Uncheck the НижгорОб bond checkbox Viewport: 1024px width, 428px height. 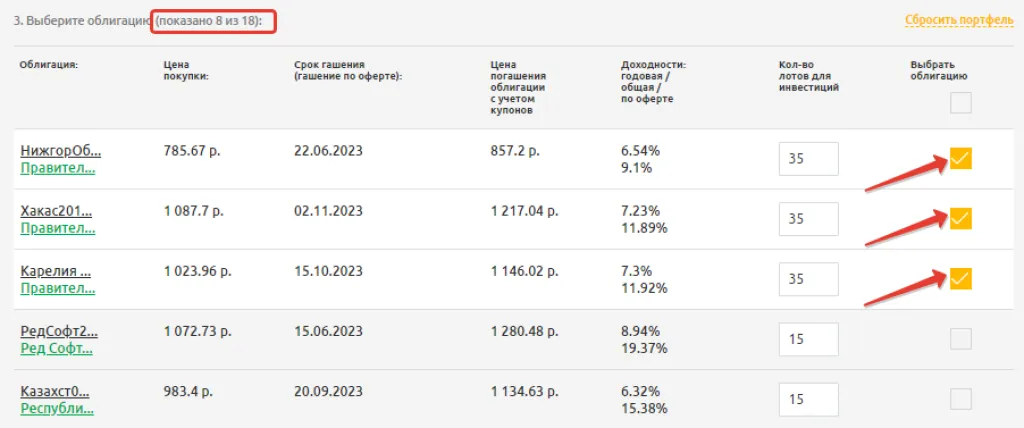tap(960, 158)
